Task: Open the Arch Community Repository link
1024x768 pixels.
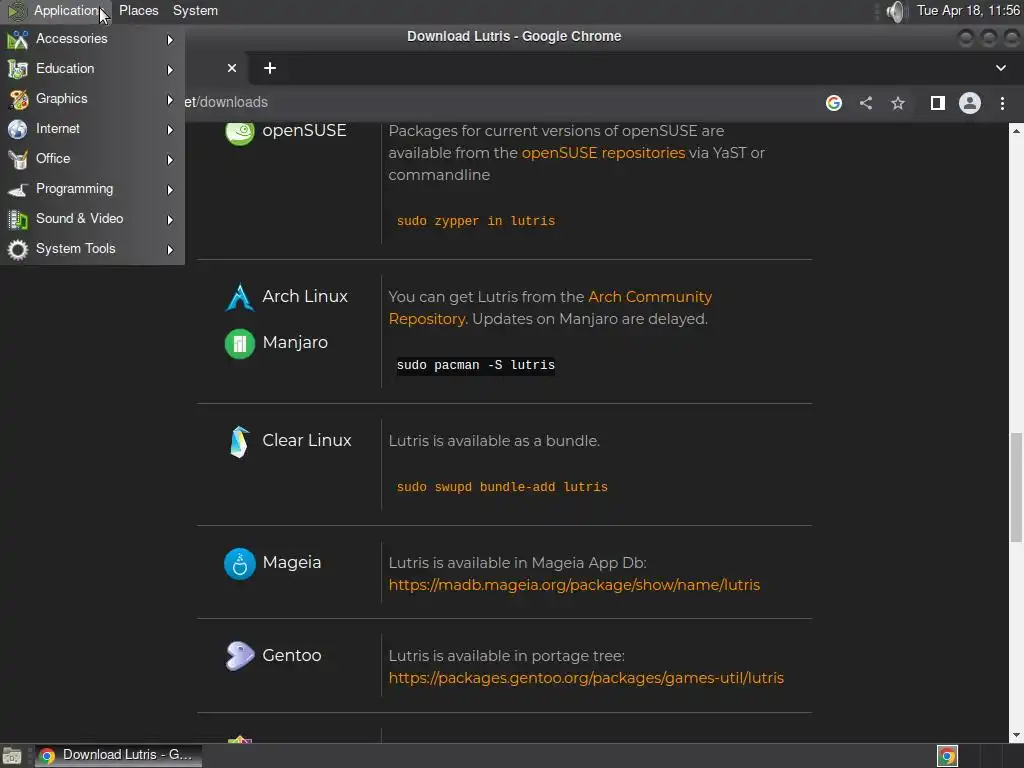Action: [551, 308]
